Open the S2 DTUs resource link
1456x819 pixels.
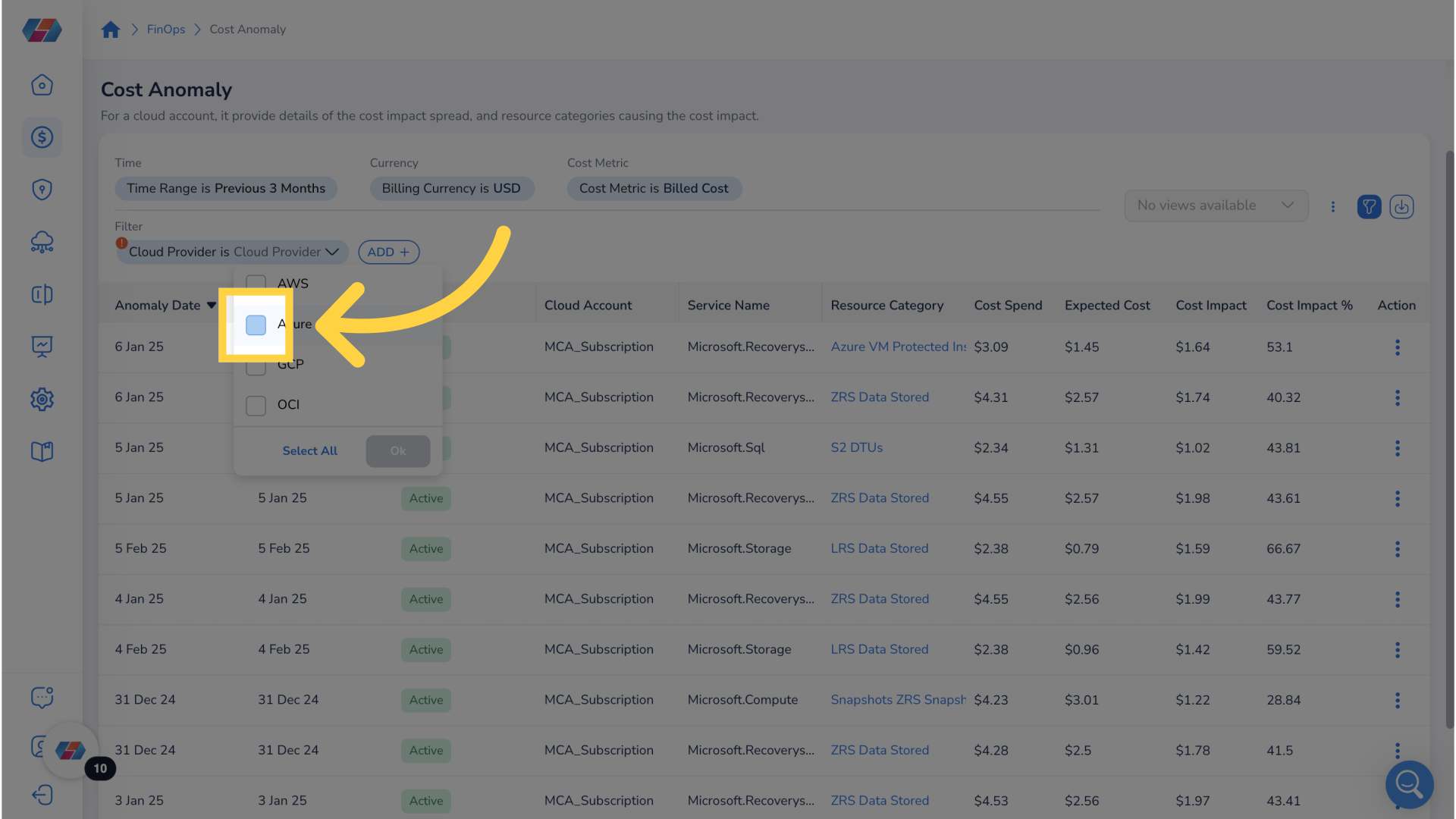(857, 447)
